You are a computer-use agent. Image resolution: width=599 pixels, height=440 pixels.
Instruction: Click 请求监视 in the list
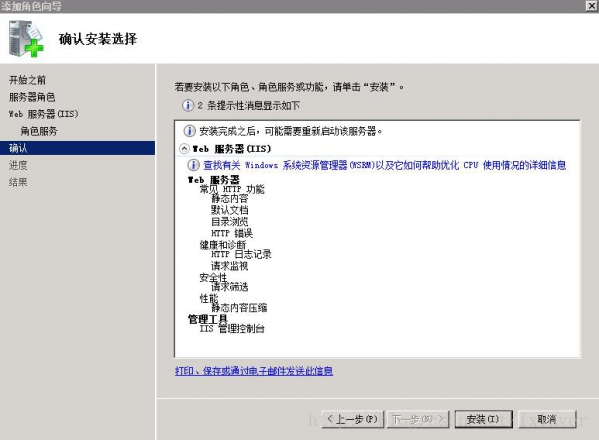230,266
